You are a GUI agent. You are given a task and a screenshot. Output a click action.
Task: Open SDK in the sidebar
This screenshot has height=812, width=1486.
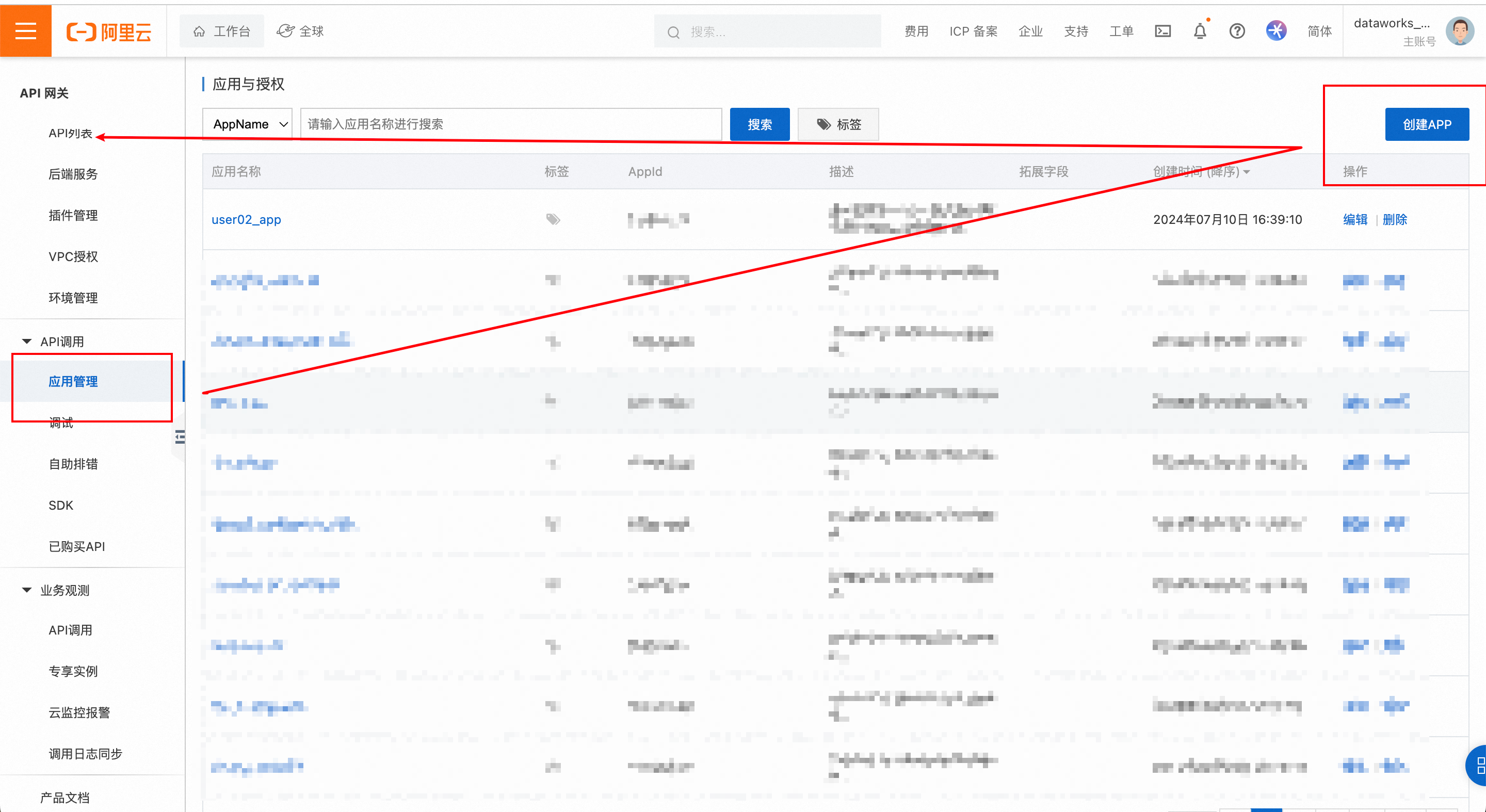(x=60, y=505)
